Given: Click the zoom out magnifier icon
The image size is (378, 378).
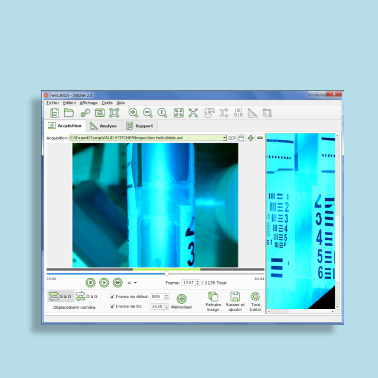Looking at the screenshot, I should tap(148, 113).
